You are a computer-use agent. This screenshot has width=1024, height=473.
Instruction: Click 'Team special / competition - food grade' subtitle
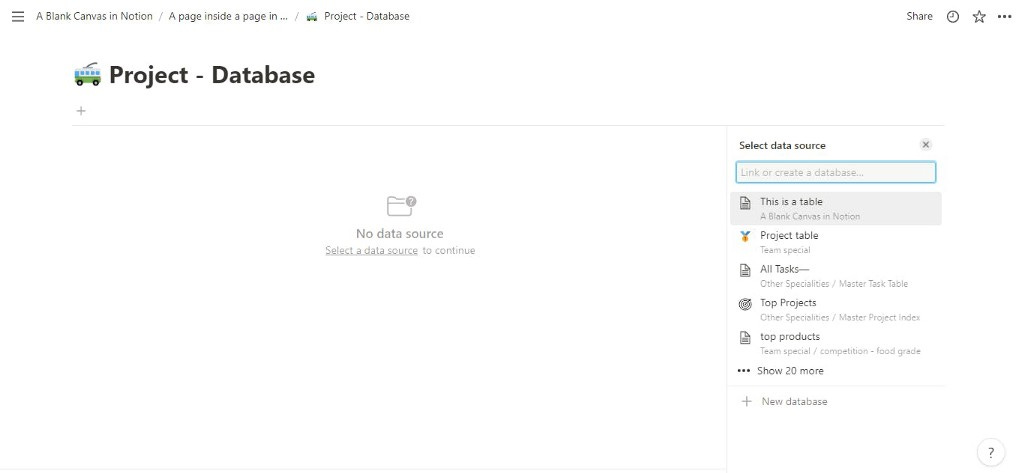pos(840,351)
